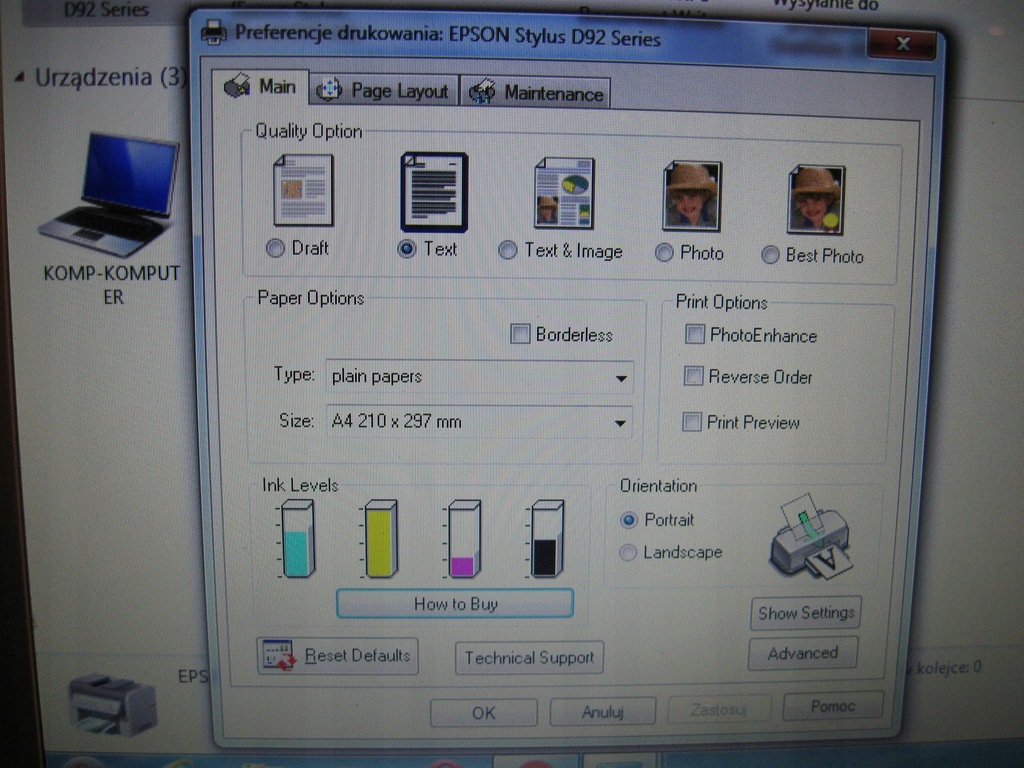Close the printing preferences dialog
The width and height of the screenshot is (1024, 768).
click(903, 44)
